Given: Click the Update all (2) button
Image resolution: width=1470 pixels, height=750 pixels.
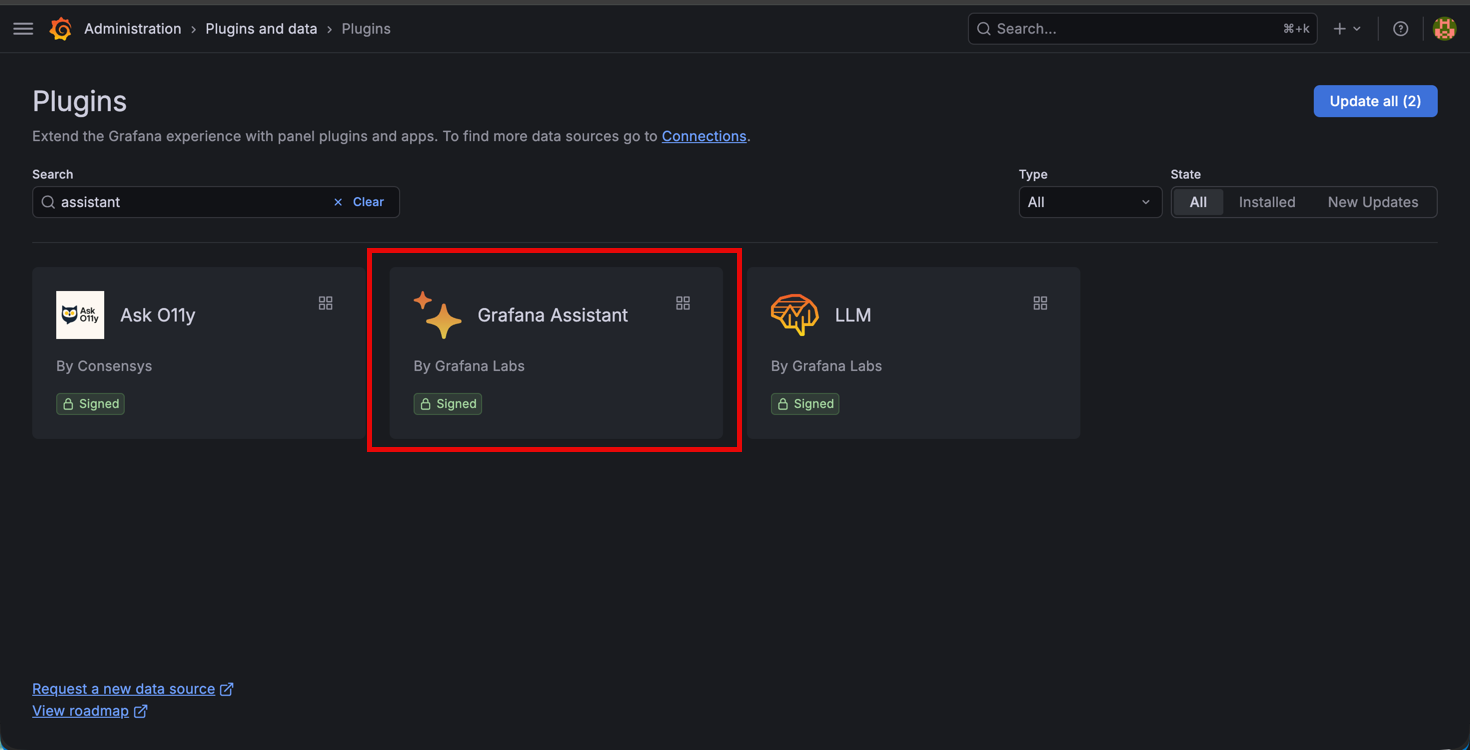Looking at the screenshot, I should tap(1375, 101).
